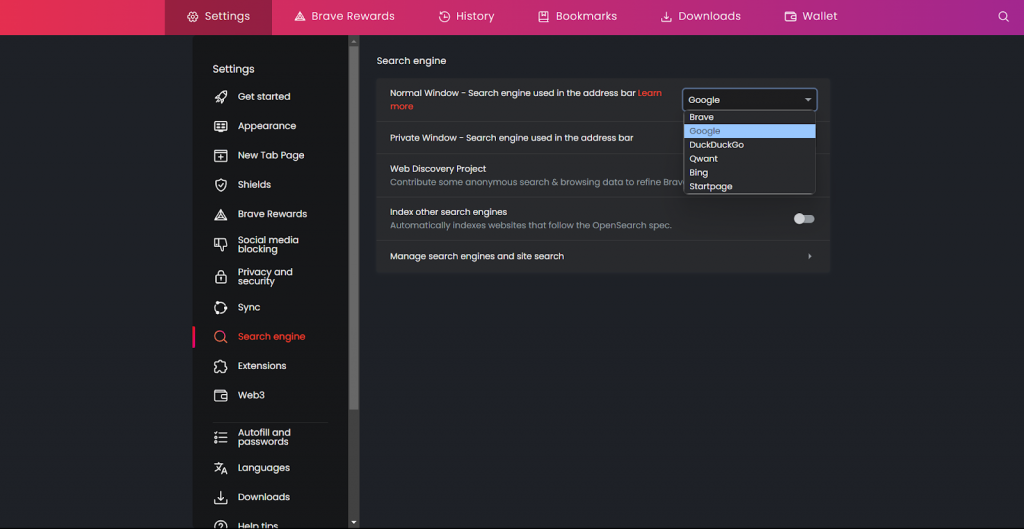Click Manage search engines and site search text
The height and width of the screenshot is (529, 1024).
[477, 257]
